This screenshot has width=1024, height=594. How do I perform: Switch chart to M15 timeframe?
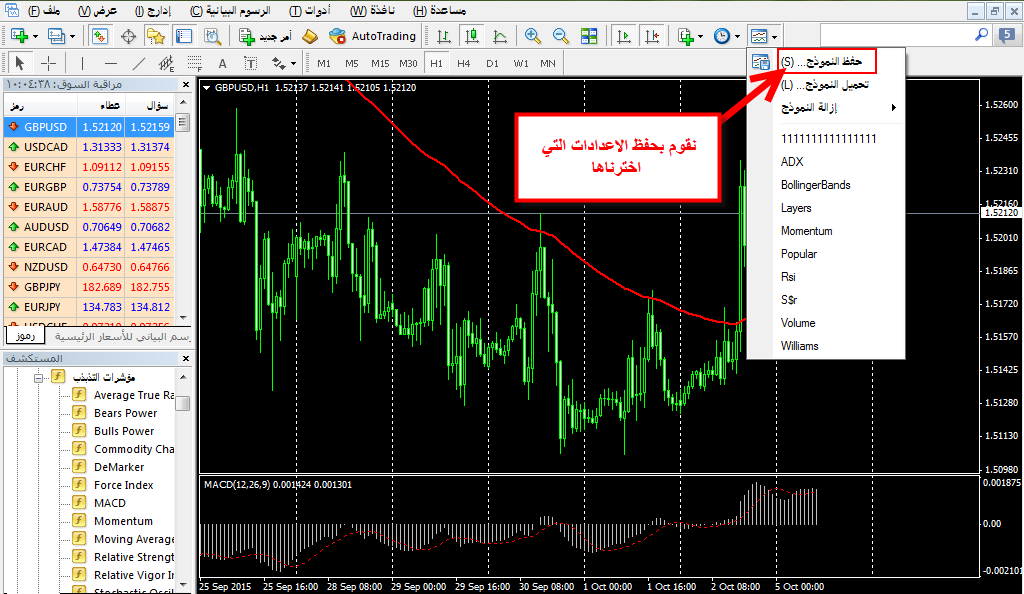[380, 63]
